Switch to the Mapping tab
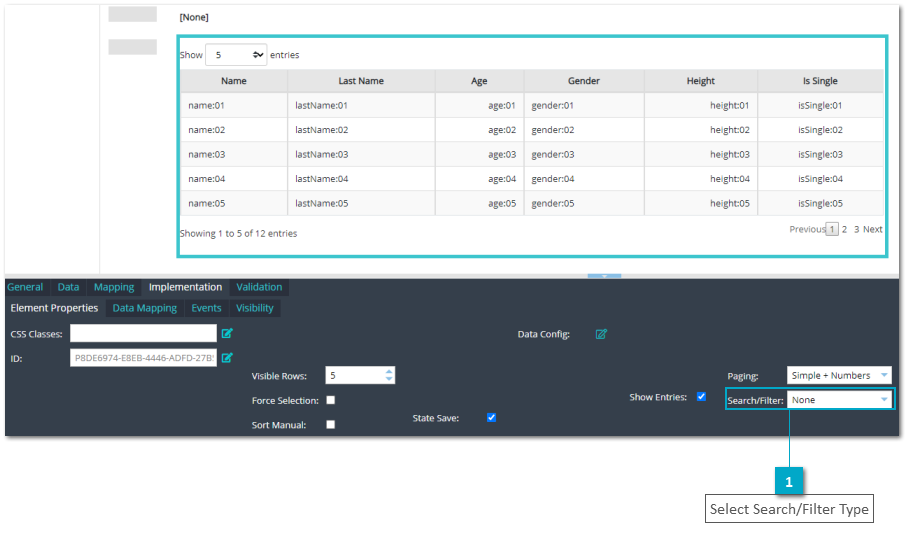908x535 pixels. tap(114, 287)
